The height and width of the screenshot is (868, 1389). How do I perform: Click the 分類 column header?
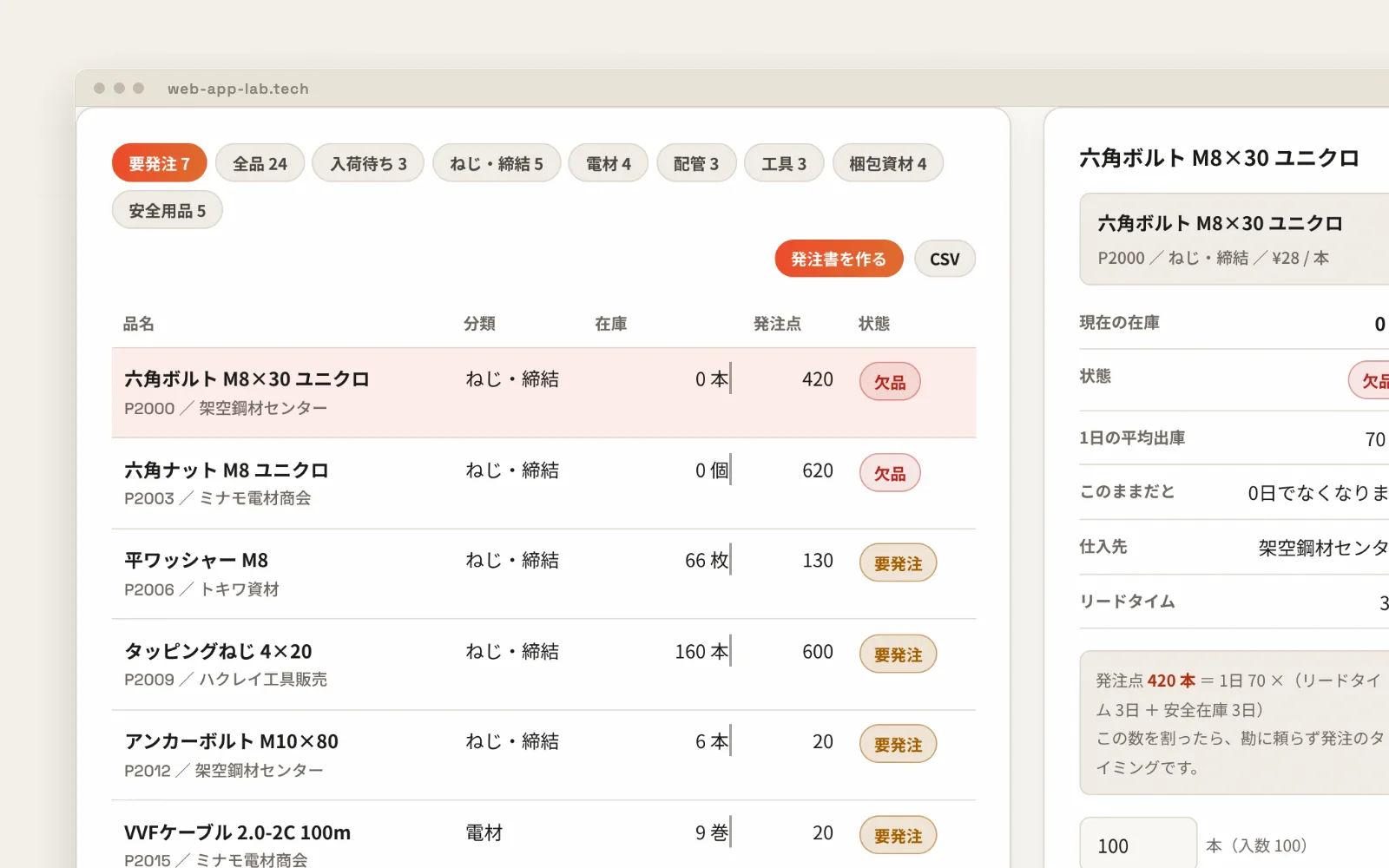tap(479, 324)
